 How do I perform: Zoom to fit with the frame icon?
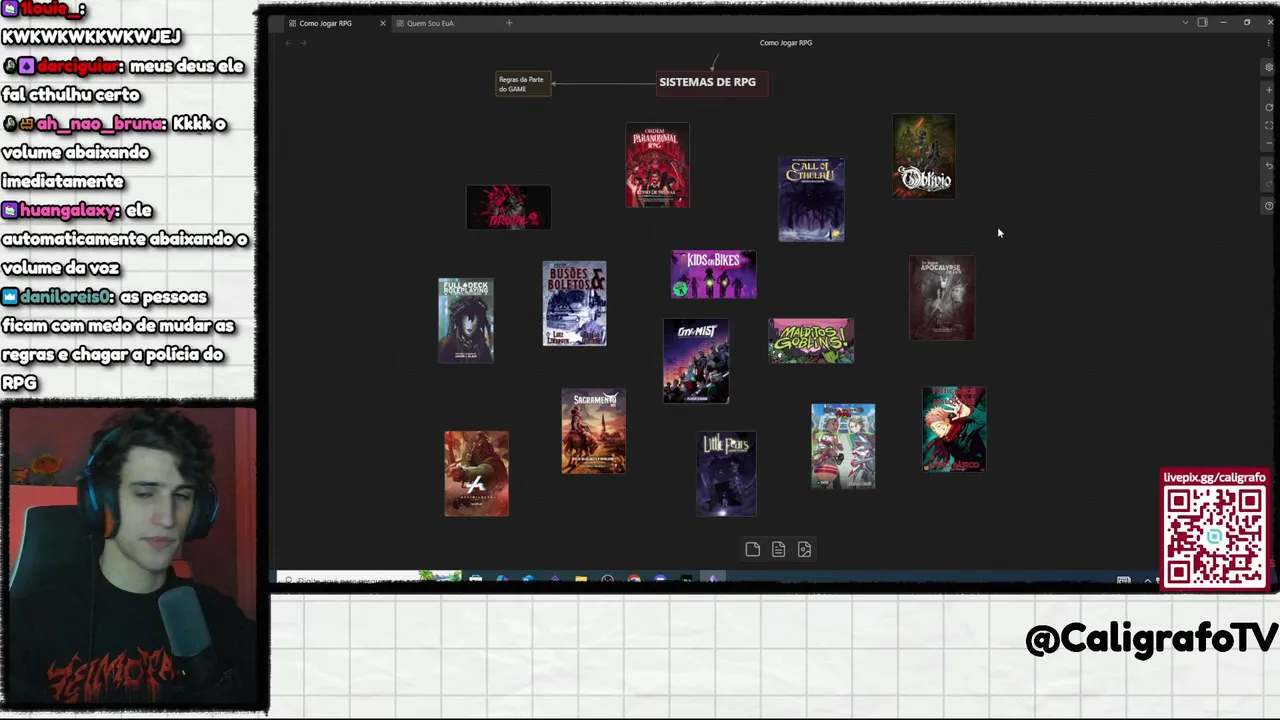click(x=1269, y=125)
